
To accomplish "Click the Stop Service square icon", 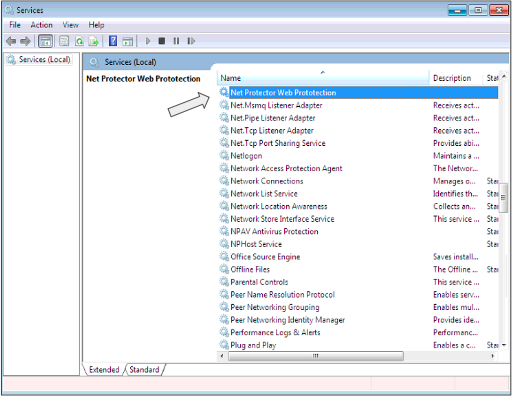I will point(162,41).
